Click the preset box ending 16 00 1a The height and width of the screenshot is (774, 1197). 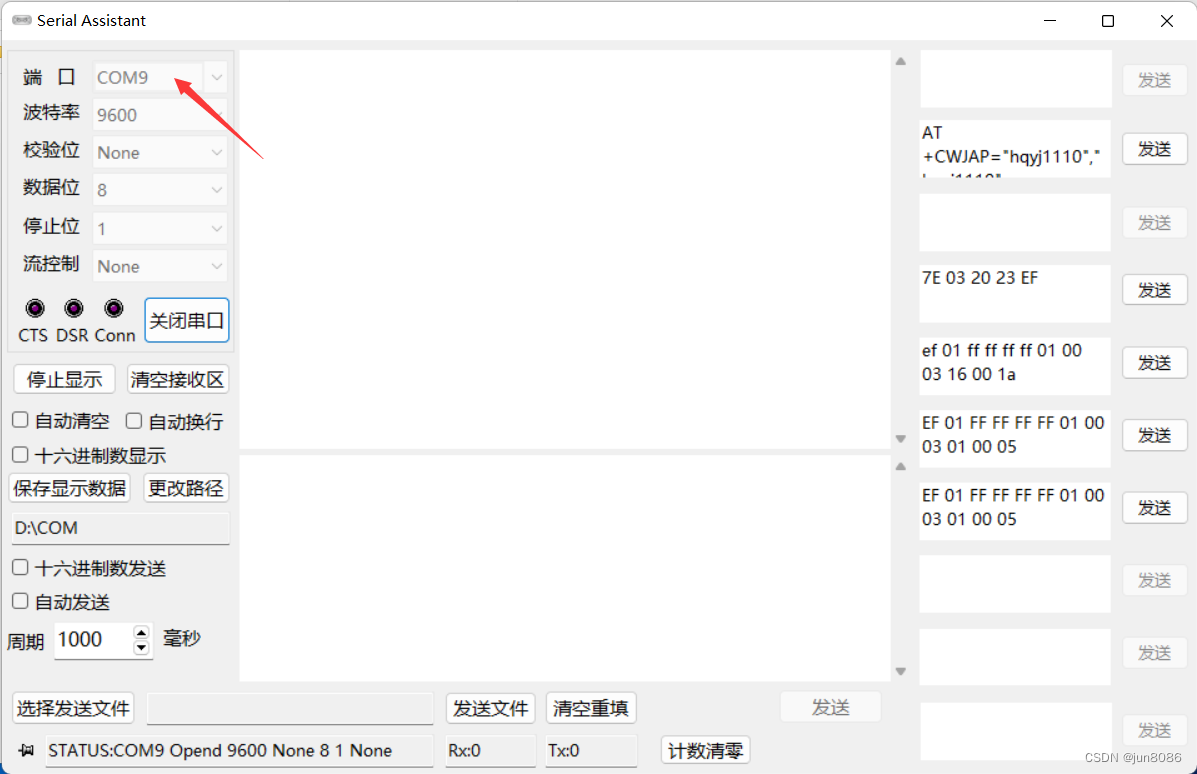coord(1015,366)
